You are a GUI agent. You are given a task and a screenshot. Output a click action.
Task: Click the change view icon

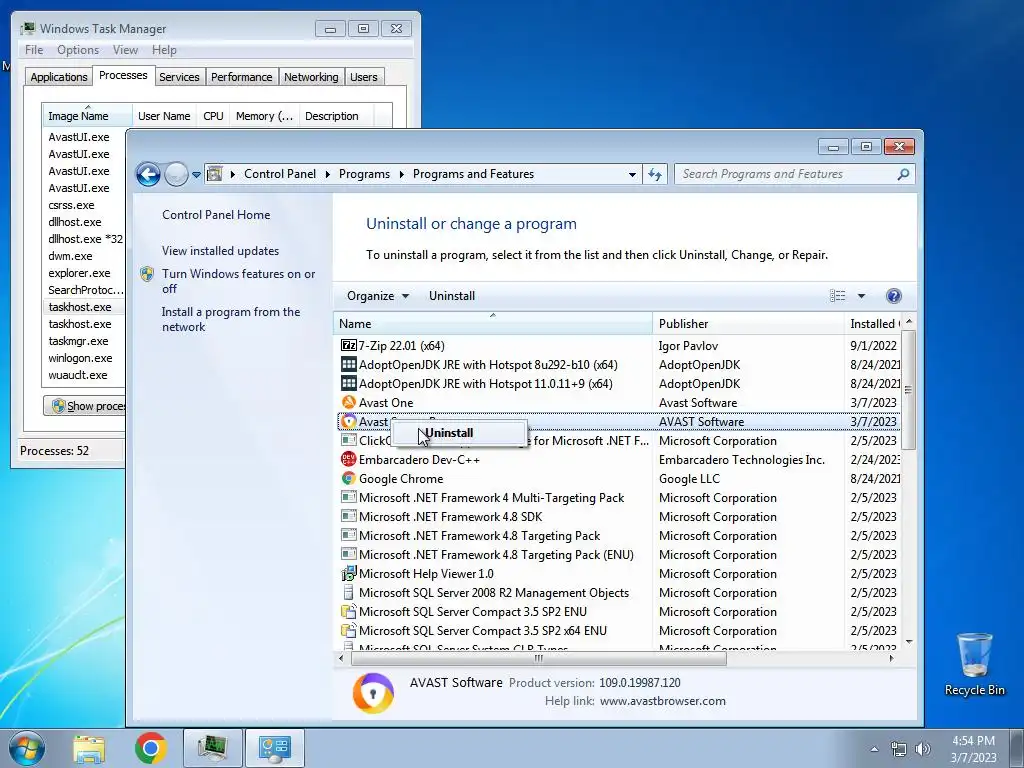(x=837, y=296)
